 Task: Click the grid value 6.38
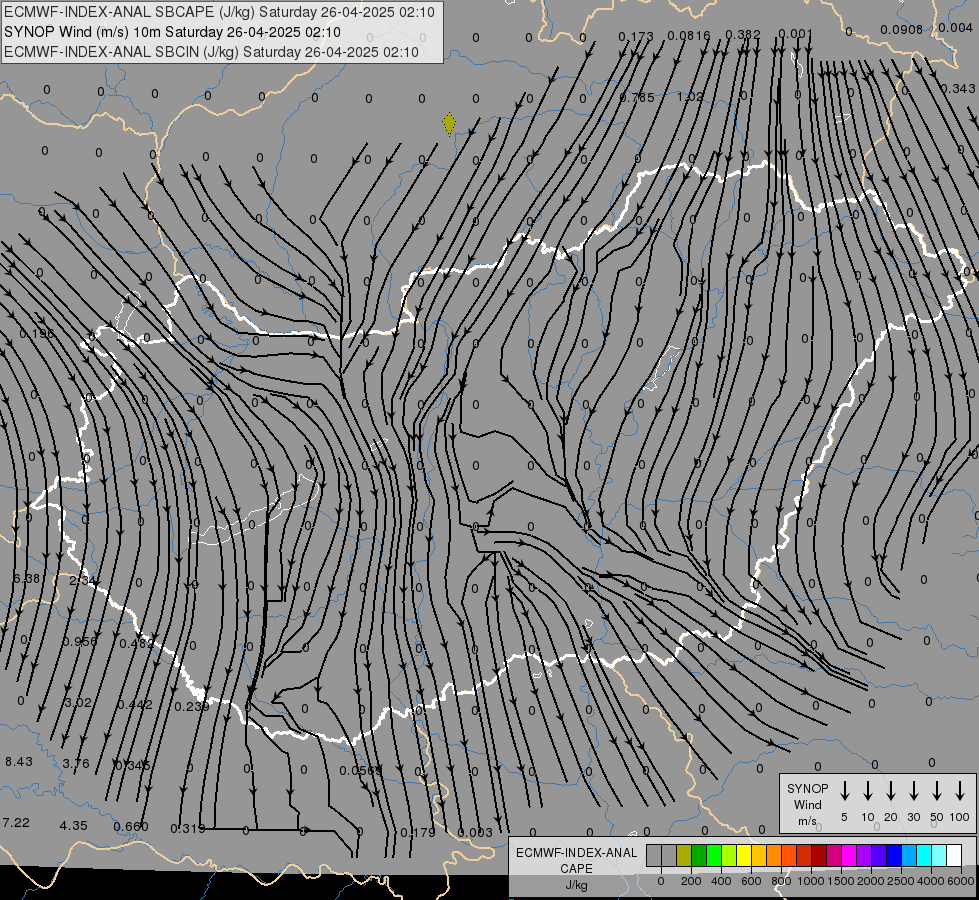(26, 578)
